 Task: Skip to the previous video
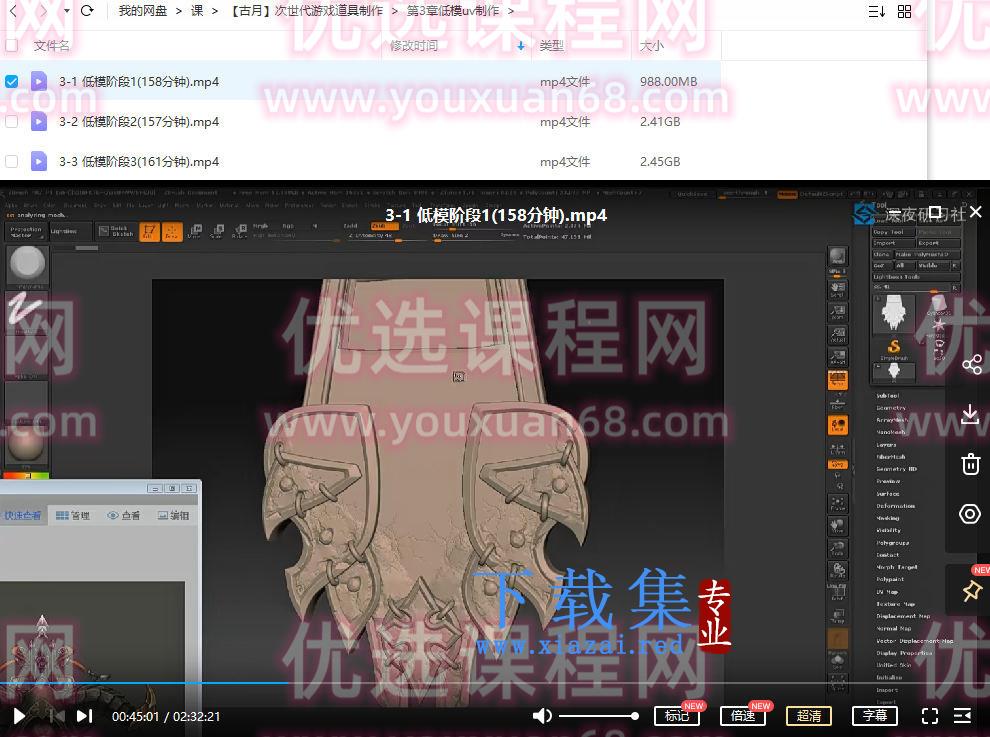[57, 716]
